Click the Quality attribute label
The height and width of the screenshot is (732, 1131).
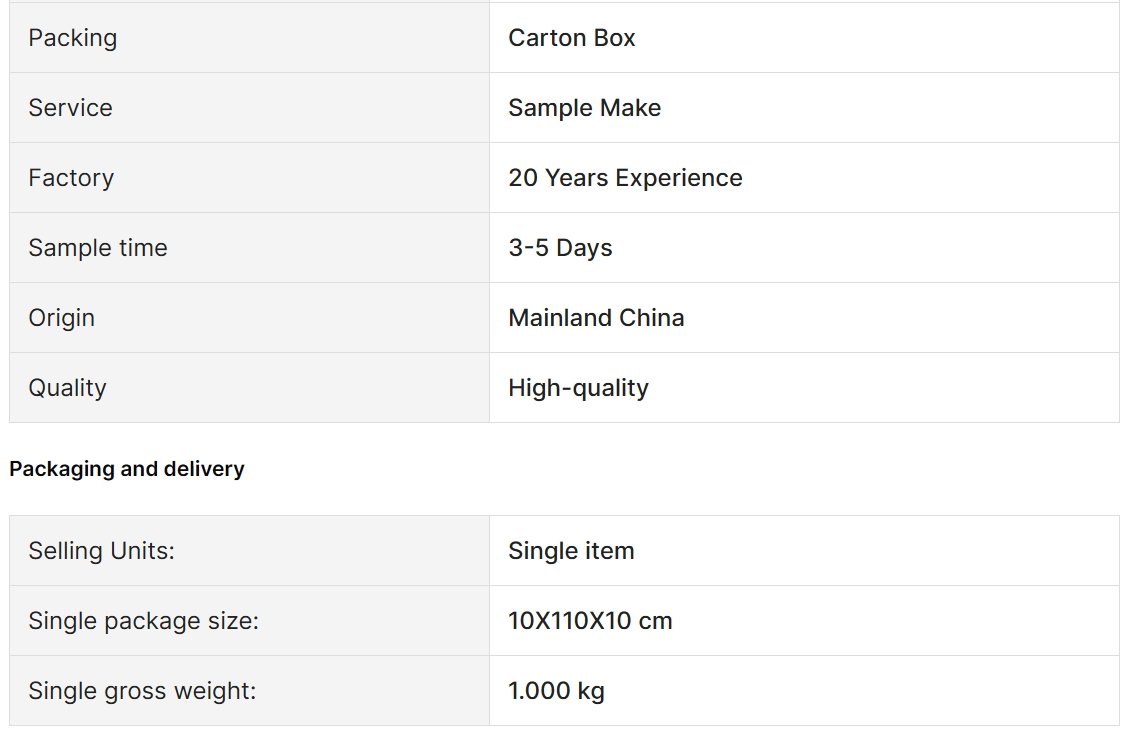click(67, 387)
